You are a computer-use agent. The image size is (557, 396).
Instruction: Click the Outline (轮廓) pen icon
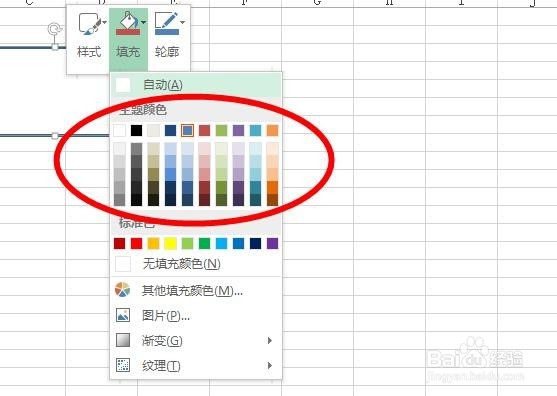click(167, 23)
